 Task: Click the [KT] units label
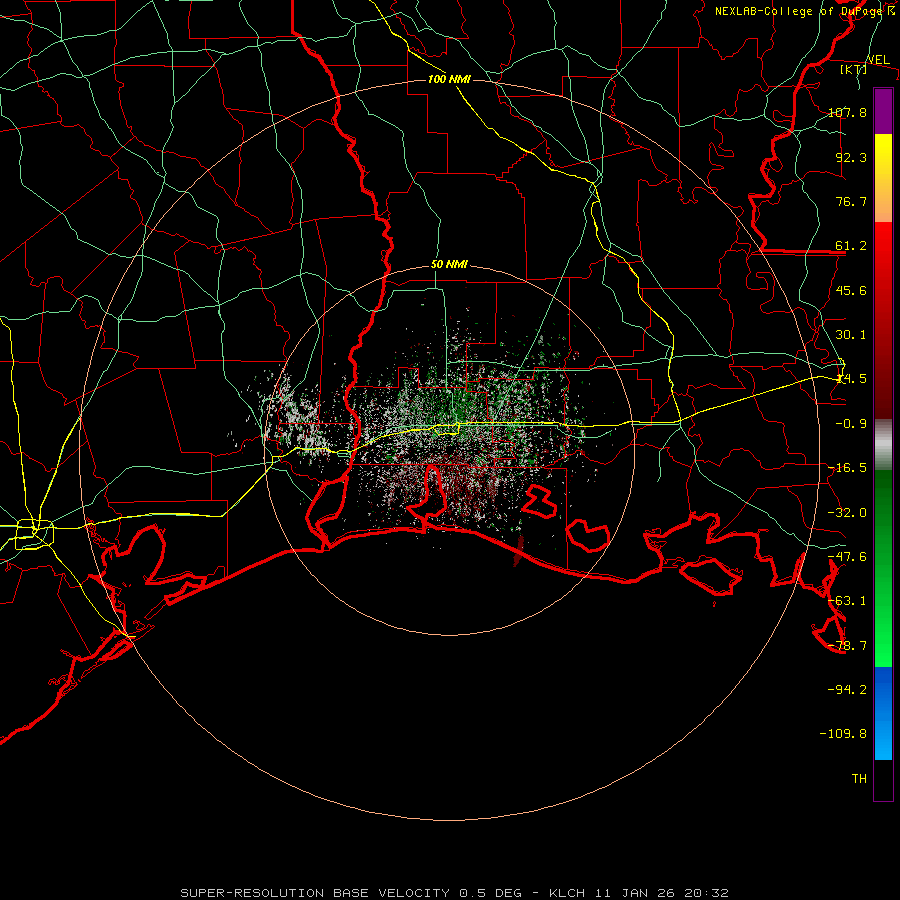point(854,69)
